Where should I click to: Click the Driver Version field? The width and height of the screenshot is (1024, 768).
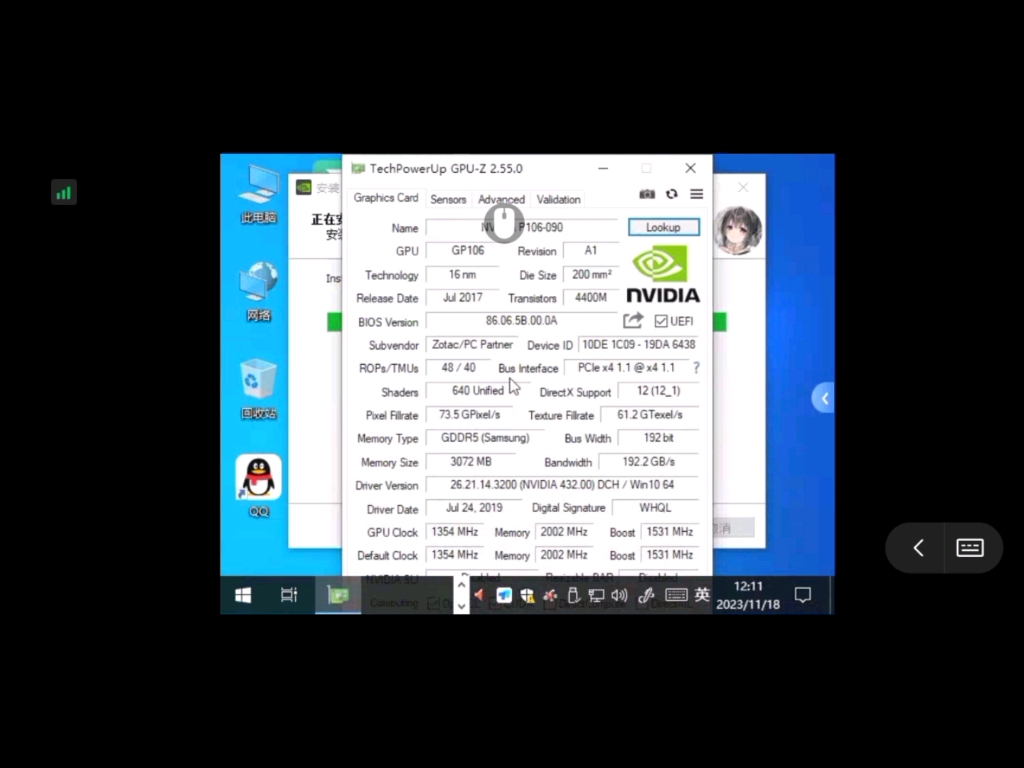point(562,485)
